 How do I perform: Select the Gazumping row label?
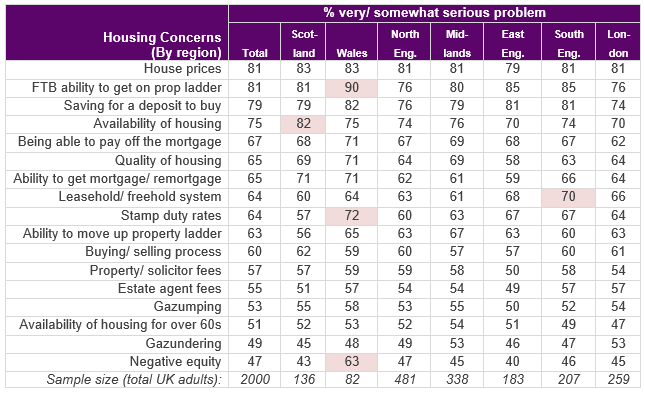pyautogui.click(x=188, y=307)
